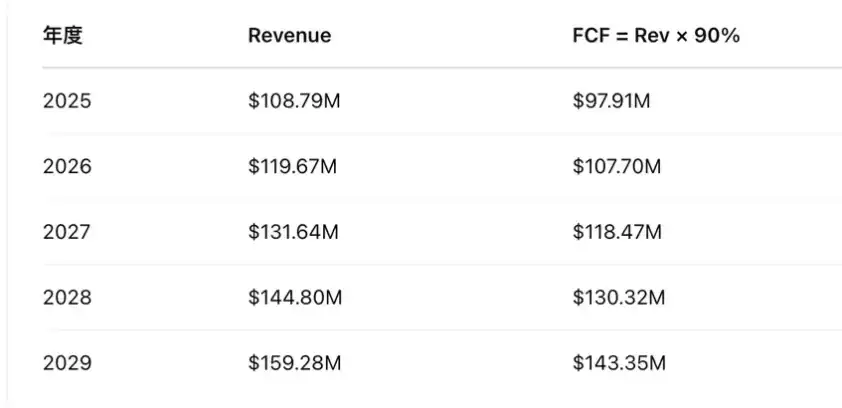Viewport: 842px width, 408px height.
Task: Select the 2025 year cell
Action: click(x=67, y=101)
